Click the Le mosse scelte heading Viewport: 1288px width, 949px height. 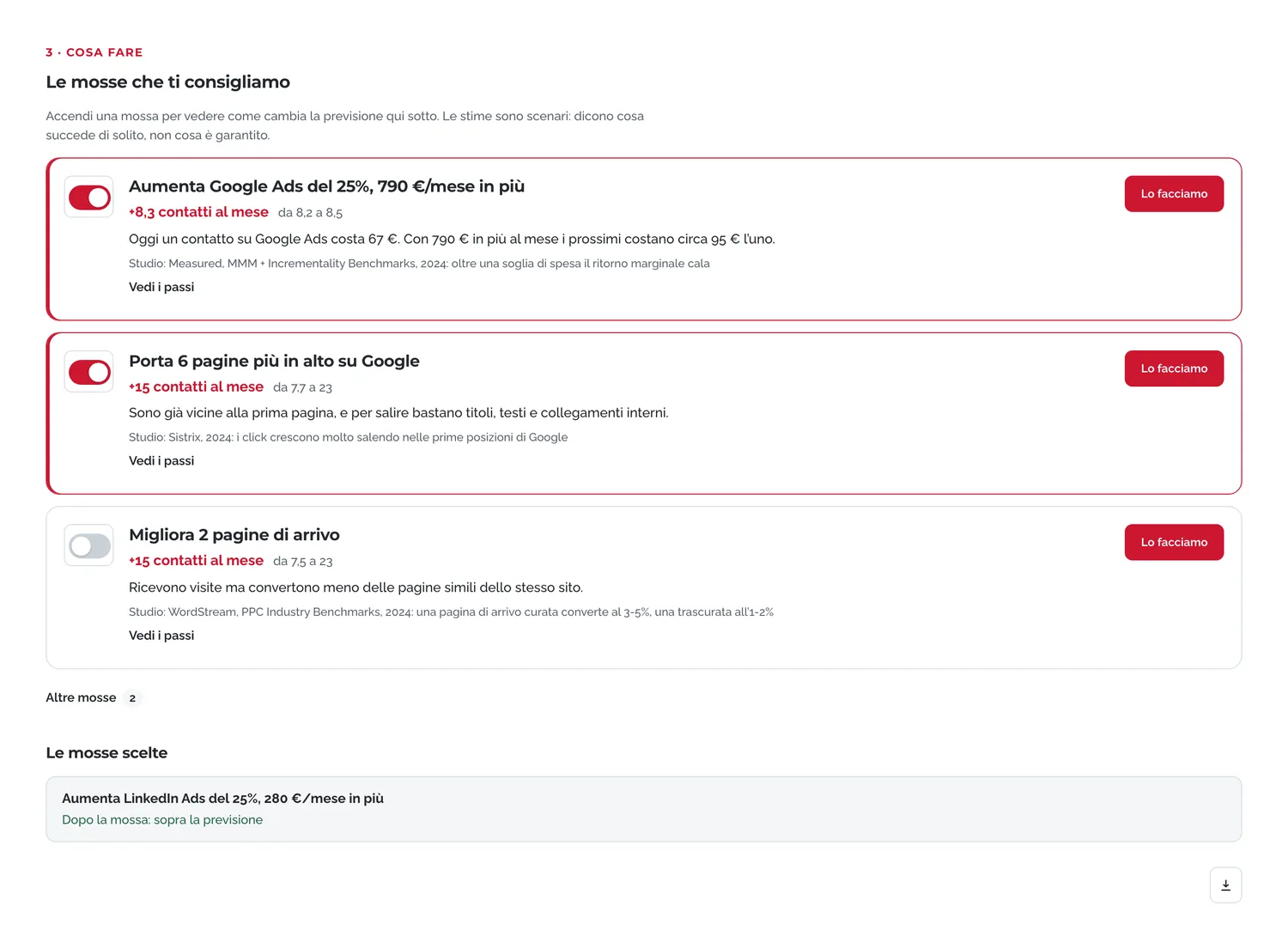click(x=106, y=753)
